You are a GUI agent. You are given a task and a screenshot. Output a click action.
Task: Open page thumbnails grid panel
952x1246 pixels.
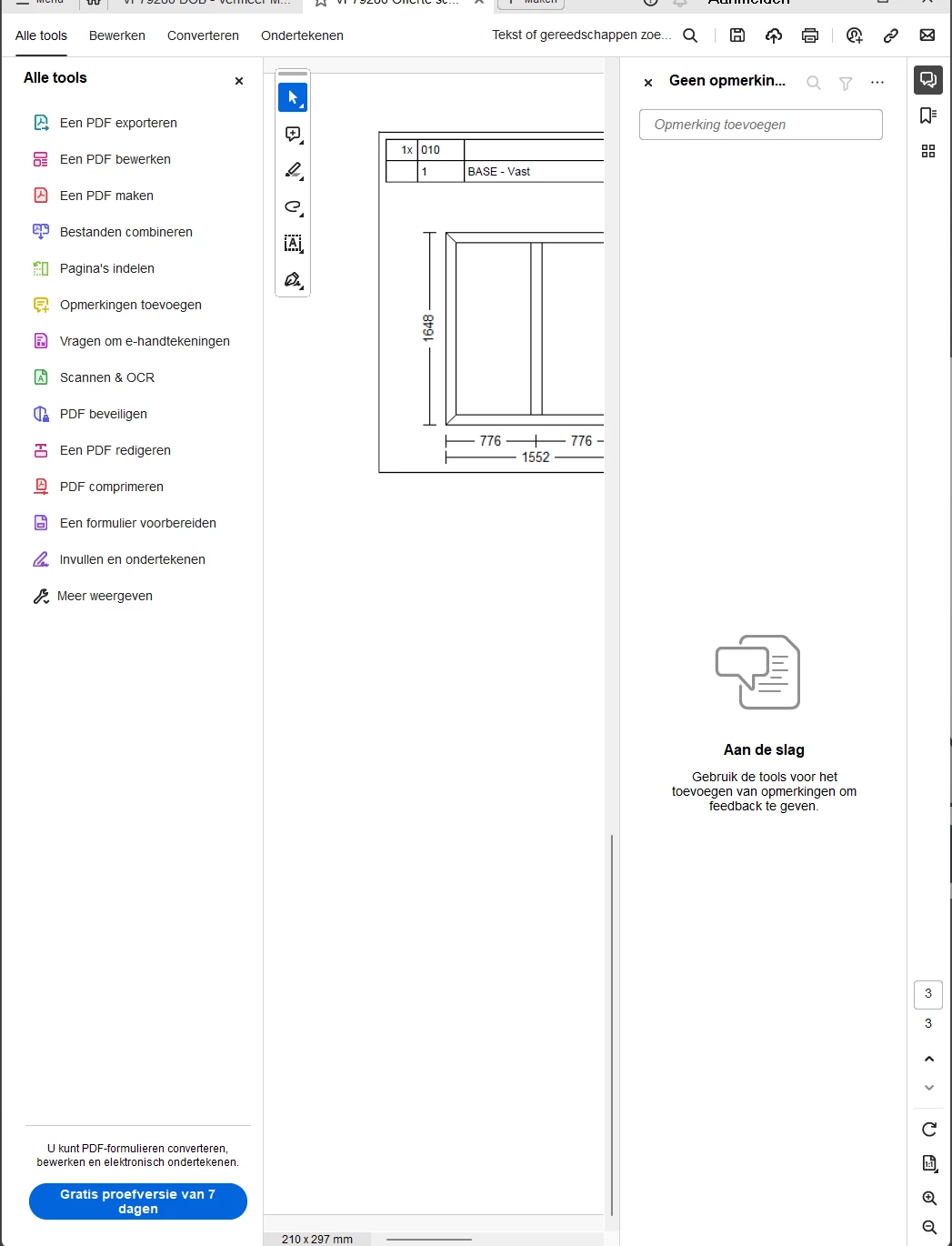(x=928, y=151)
